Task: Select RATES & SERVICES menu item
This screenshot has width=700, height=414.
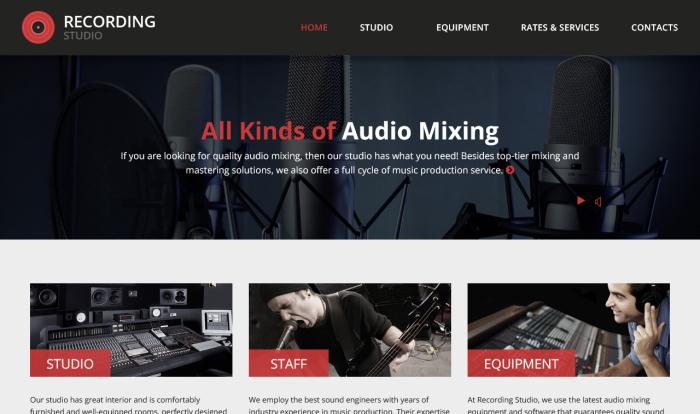Action: pyautogui.click(x=560, y=28)
